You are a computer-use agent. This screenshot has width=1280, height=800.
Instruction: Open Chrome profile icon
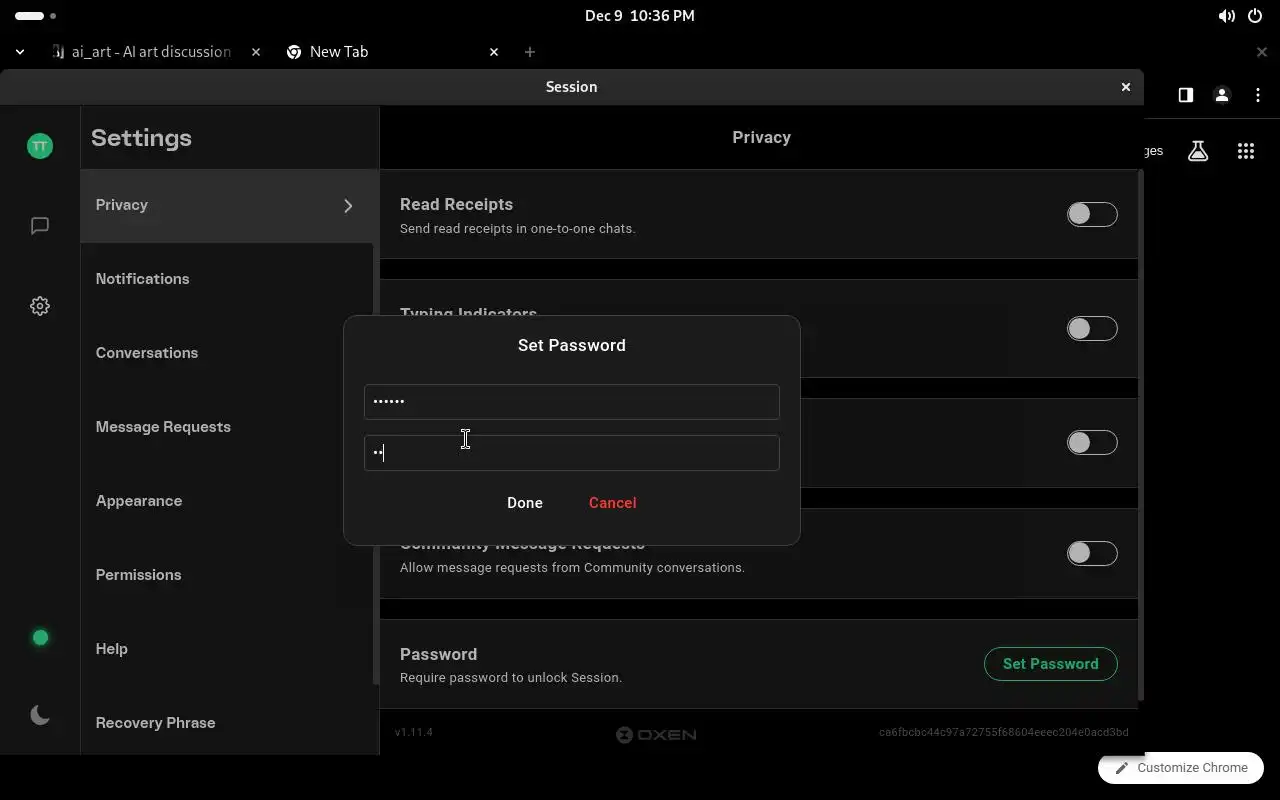click(x=1221, y=95)
